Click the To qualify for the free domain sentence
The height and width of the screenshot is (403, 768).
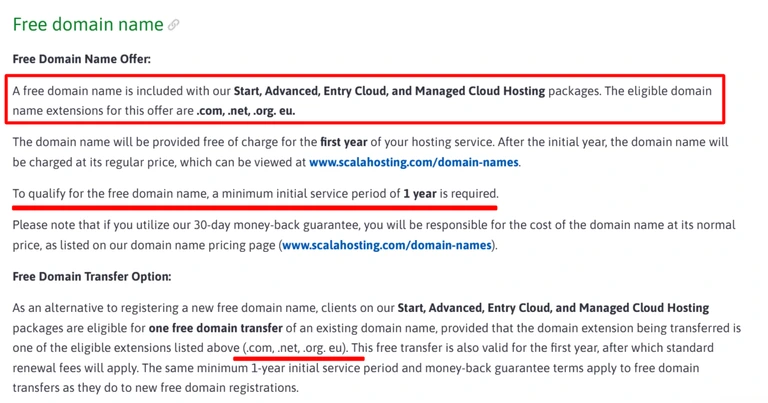point(256,193)
